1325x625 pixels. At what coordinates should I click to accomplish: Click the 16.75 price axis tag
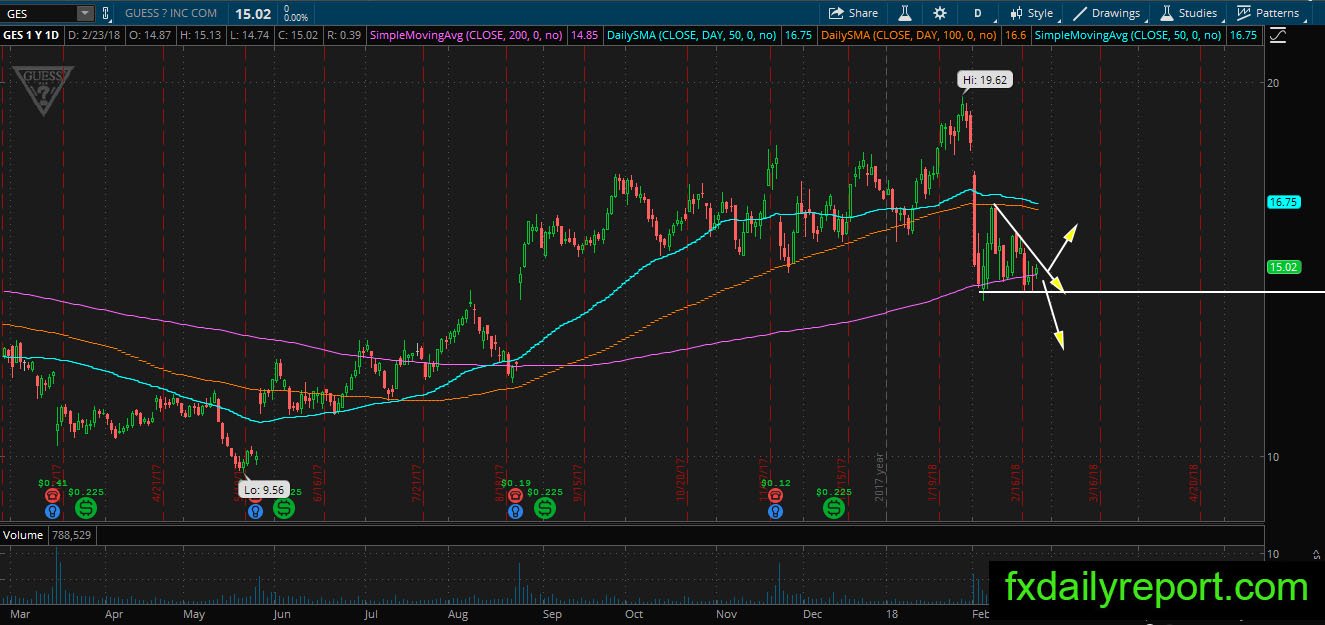[1283, 202]
